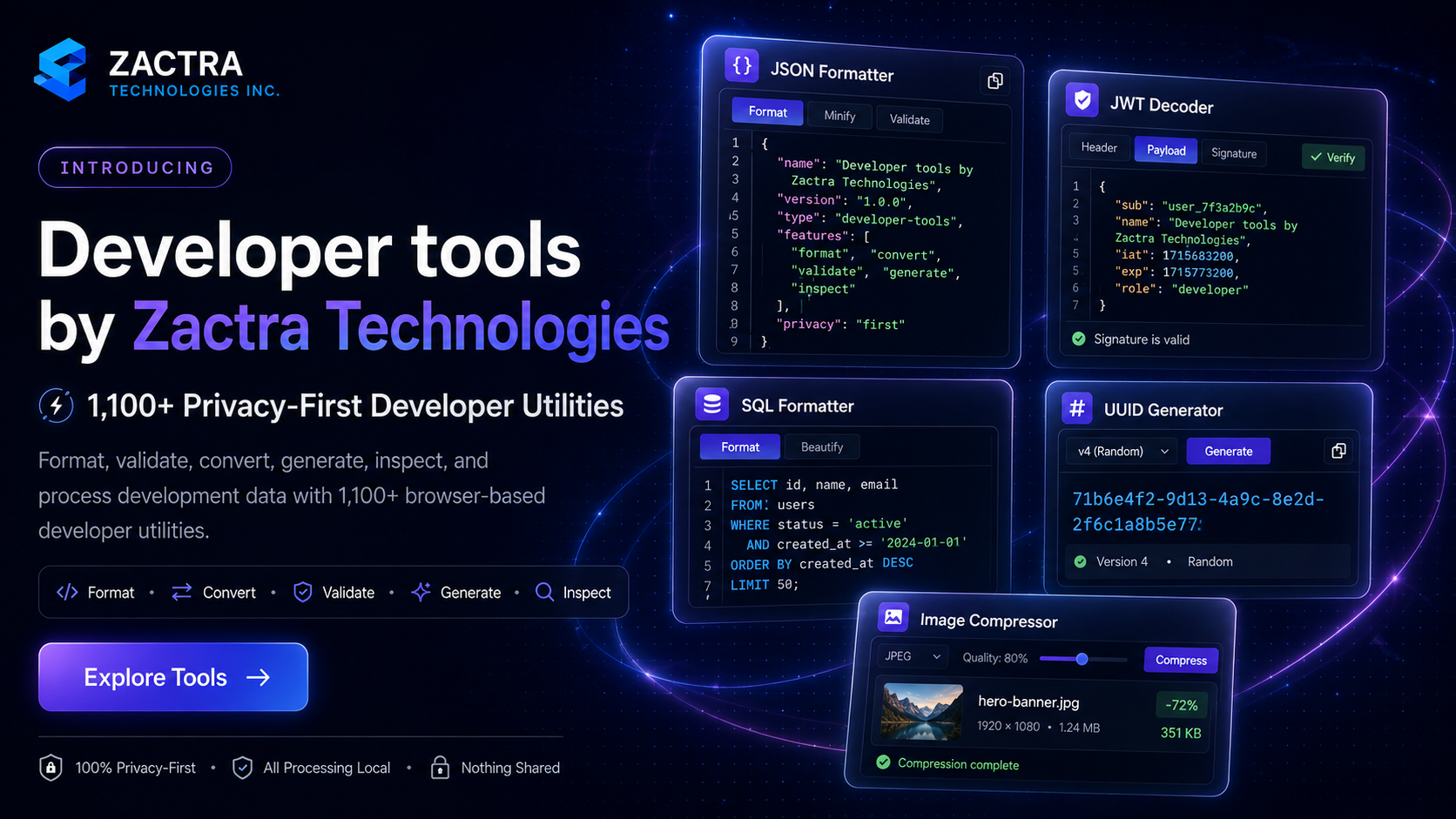Click the Nothing Shared padlock icon
Image resolution: width=1456 pixels, height=819 pixels.
(441, 768)
